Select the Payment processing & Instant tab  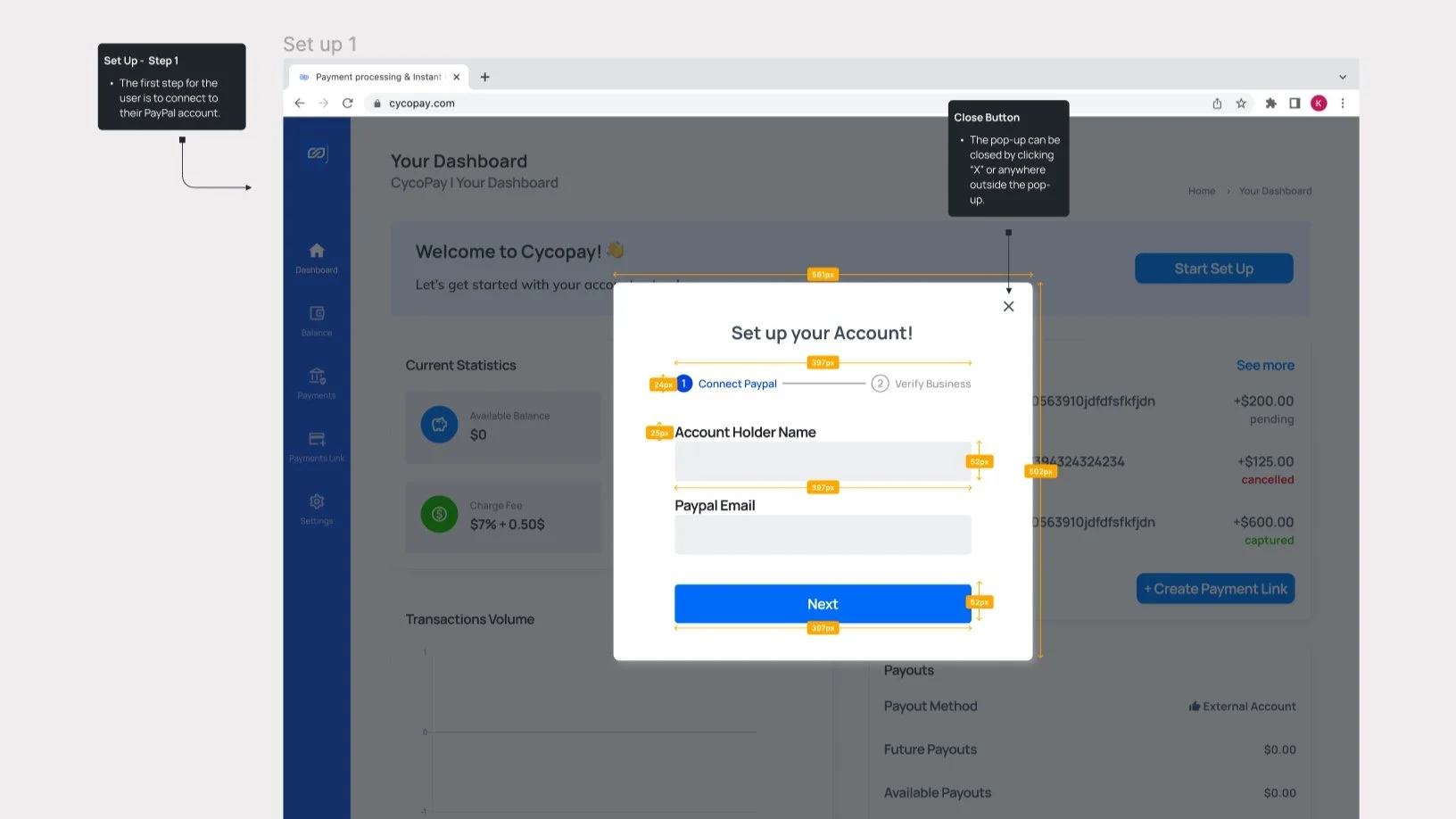(378, 77)
